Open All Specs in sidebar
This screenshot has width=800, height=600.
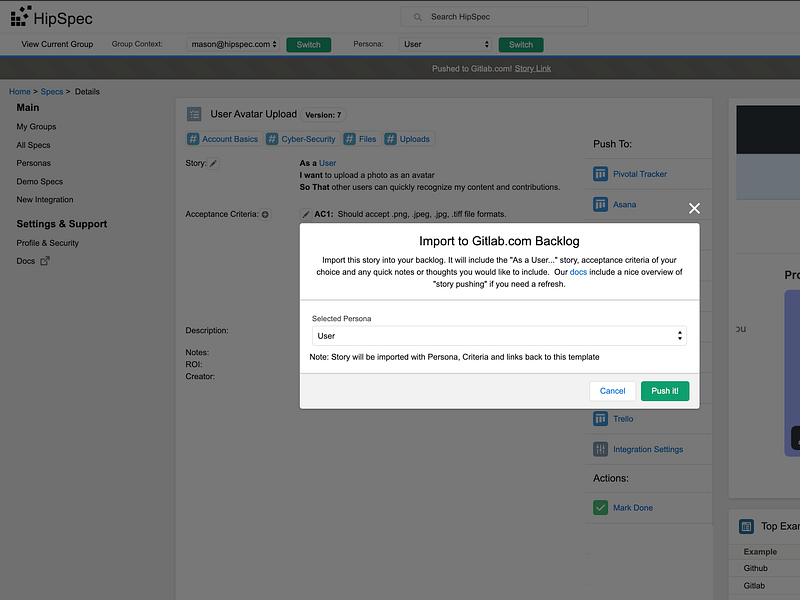[33, 145]
